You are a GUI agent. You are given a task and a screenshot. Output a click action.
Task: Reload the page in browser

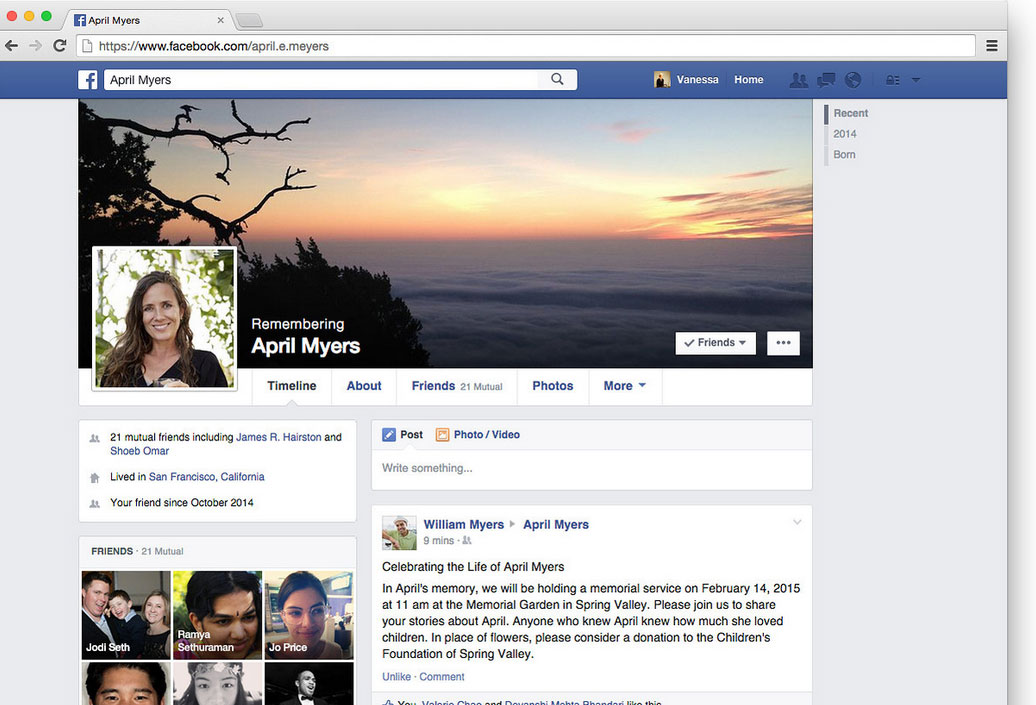60,45
